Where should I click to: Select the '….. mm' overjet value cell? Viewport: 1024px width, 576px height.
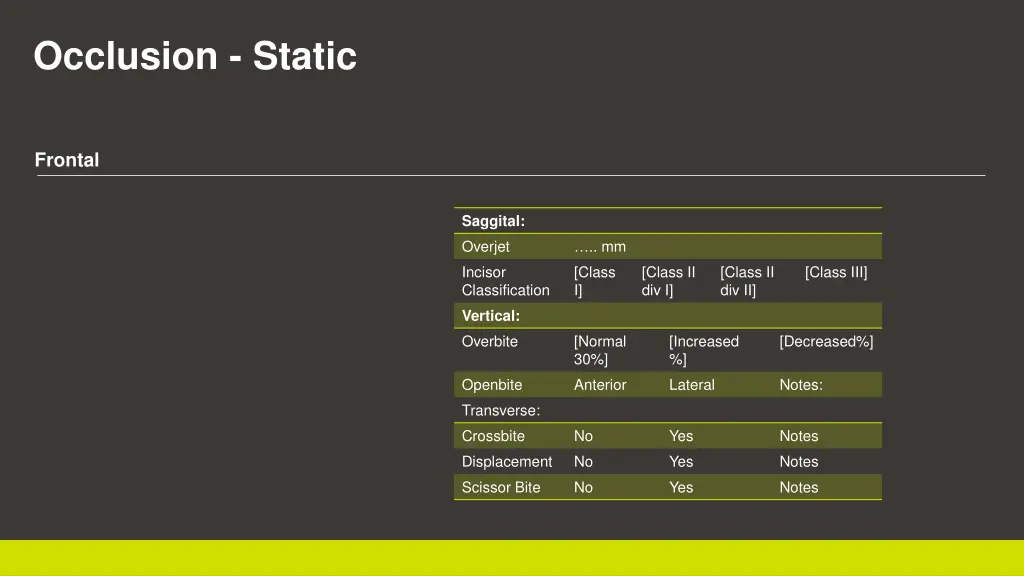[x=600, y=247]
